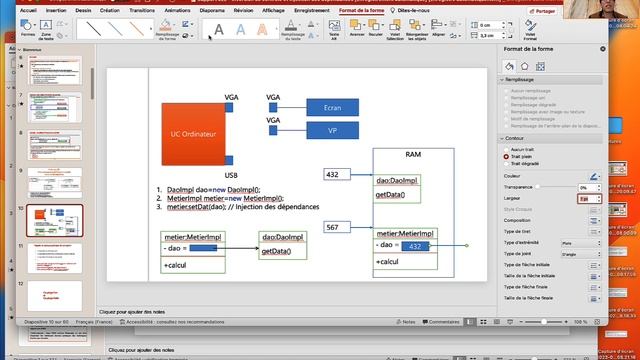Open the Insertion ribbon tab
This screenshot has height=360, width=640.
click(x=56, y=10)
